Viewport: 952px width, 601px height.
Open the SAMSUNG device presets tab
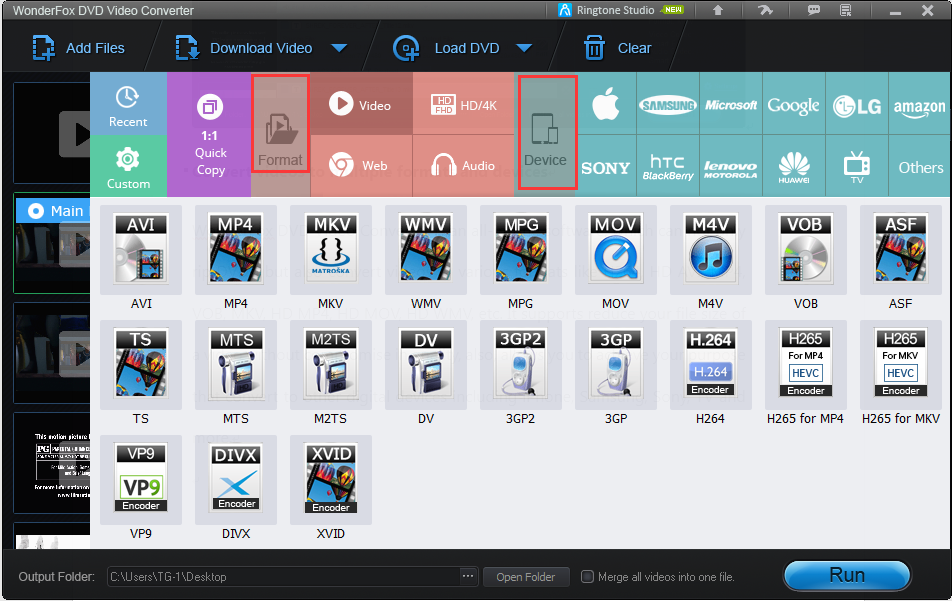667,103
